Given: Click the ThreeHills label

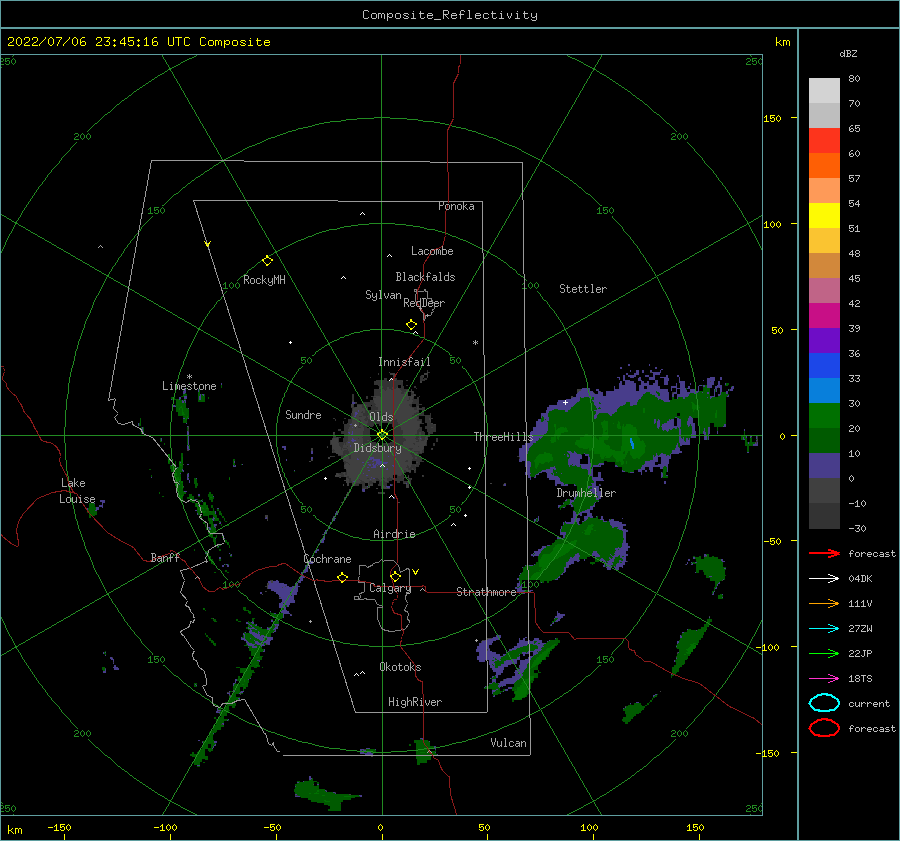Looking at the screenshot, I should pos(503,437).
